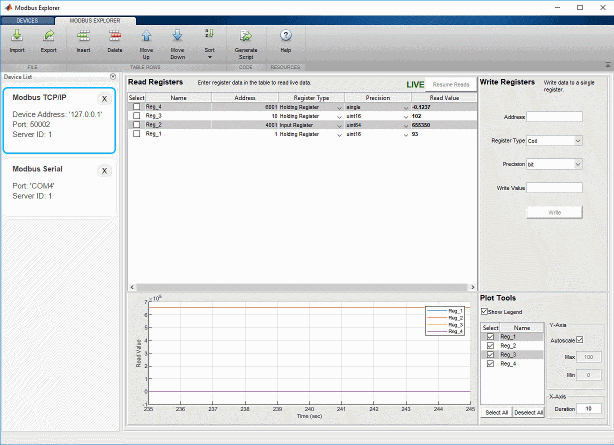Move the row down
Image resolution: width=614 pixels, height=445 pixels.
[x=177, y=44]
